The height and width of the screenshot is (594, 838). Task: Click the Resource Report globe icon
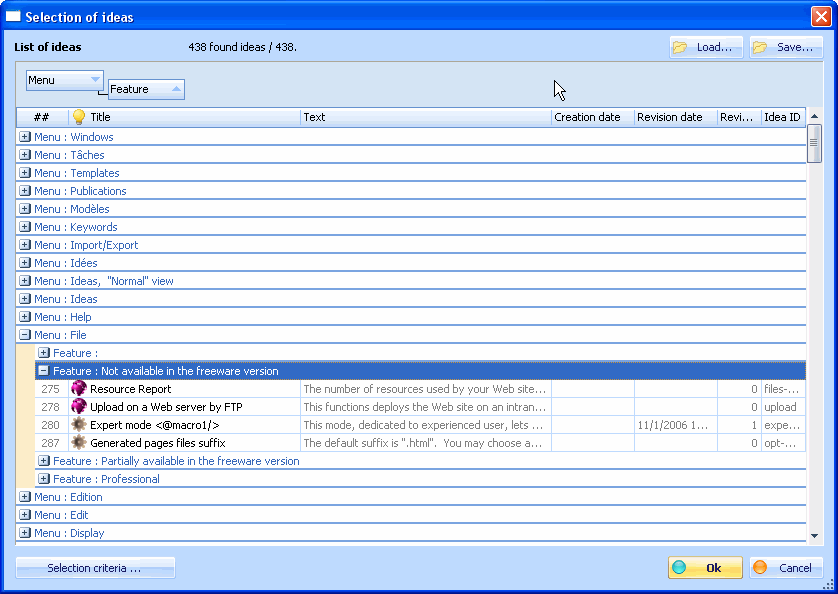pyautogui.click(x=79, y=388)
